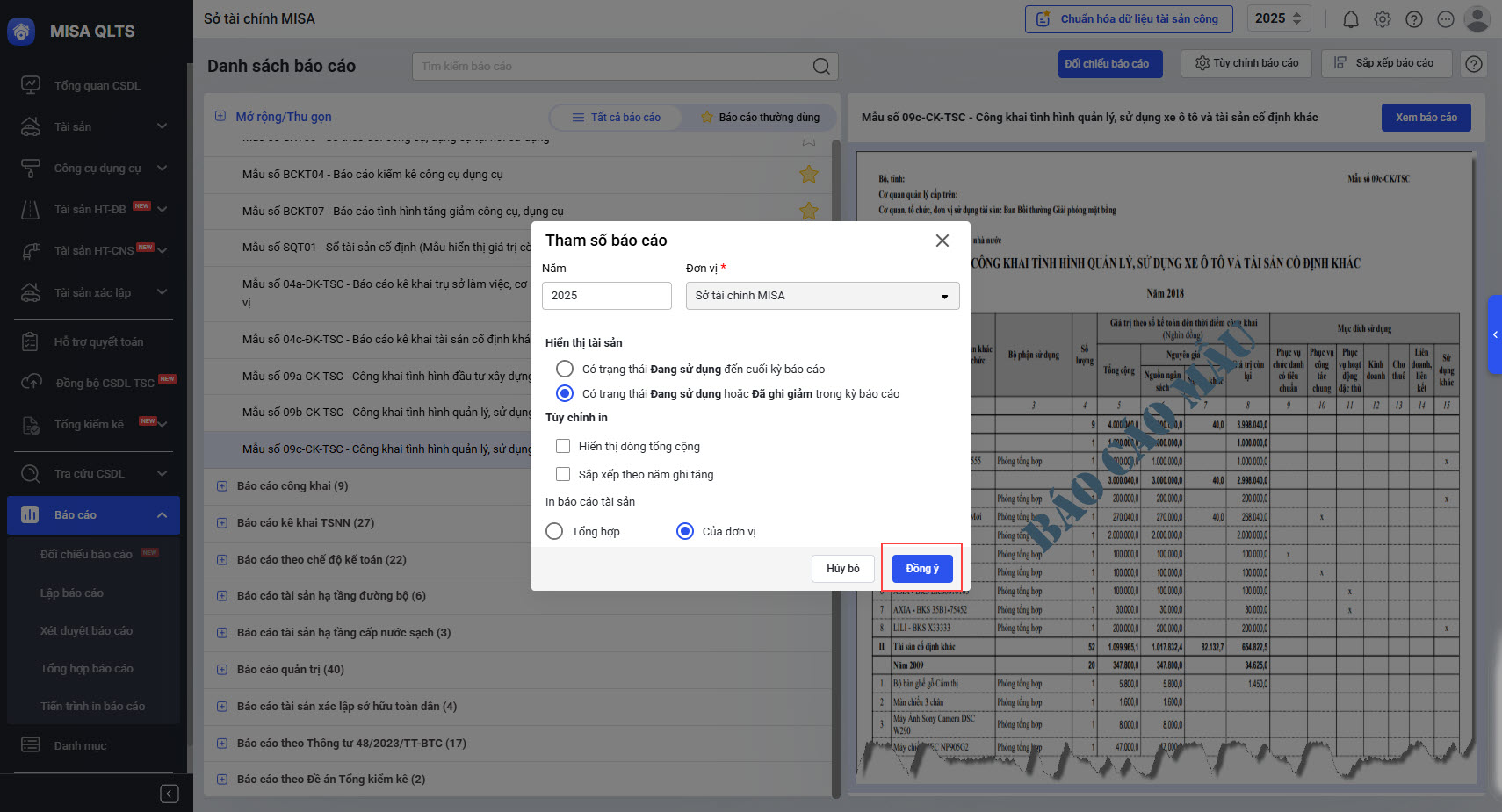The width and height of the screenshot is (1502, 812).
Task: Click the search magnifier in report search box
Action: click(821, 66)
